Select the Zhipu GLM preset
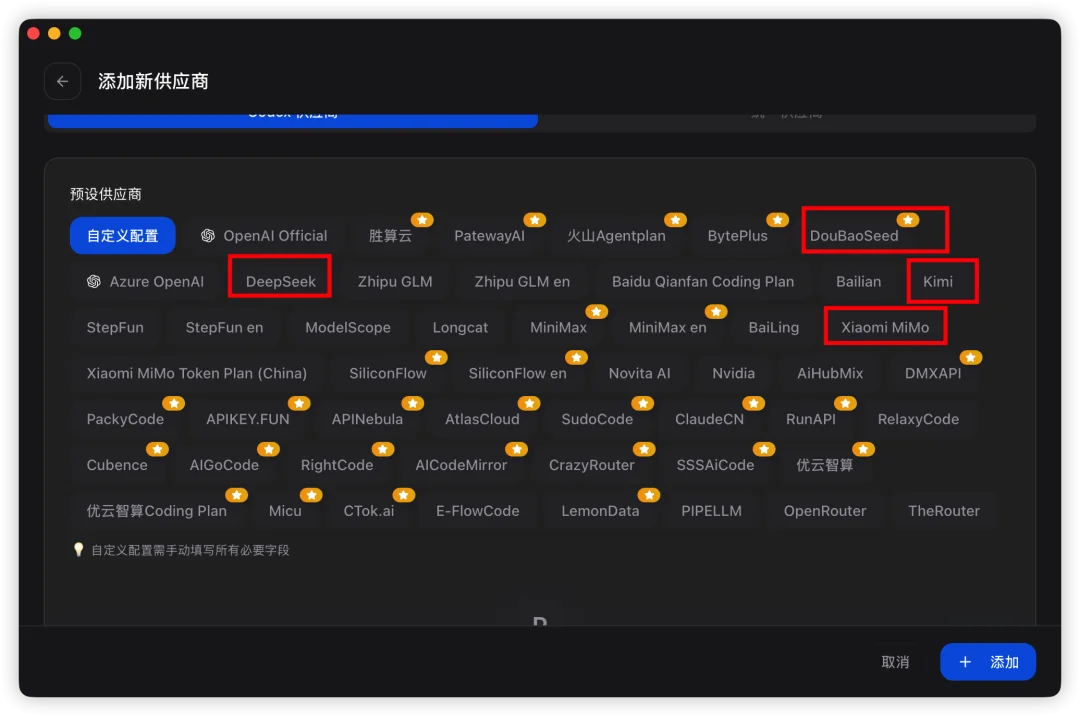 click(x=395, y=282)
